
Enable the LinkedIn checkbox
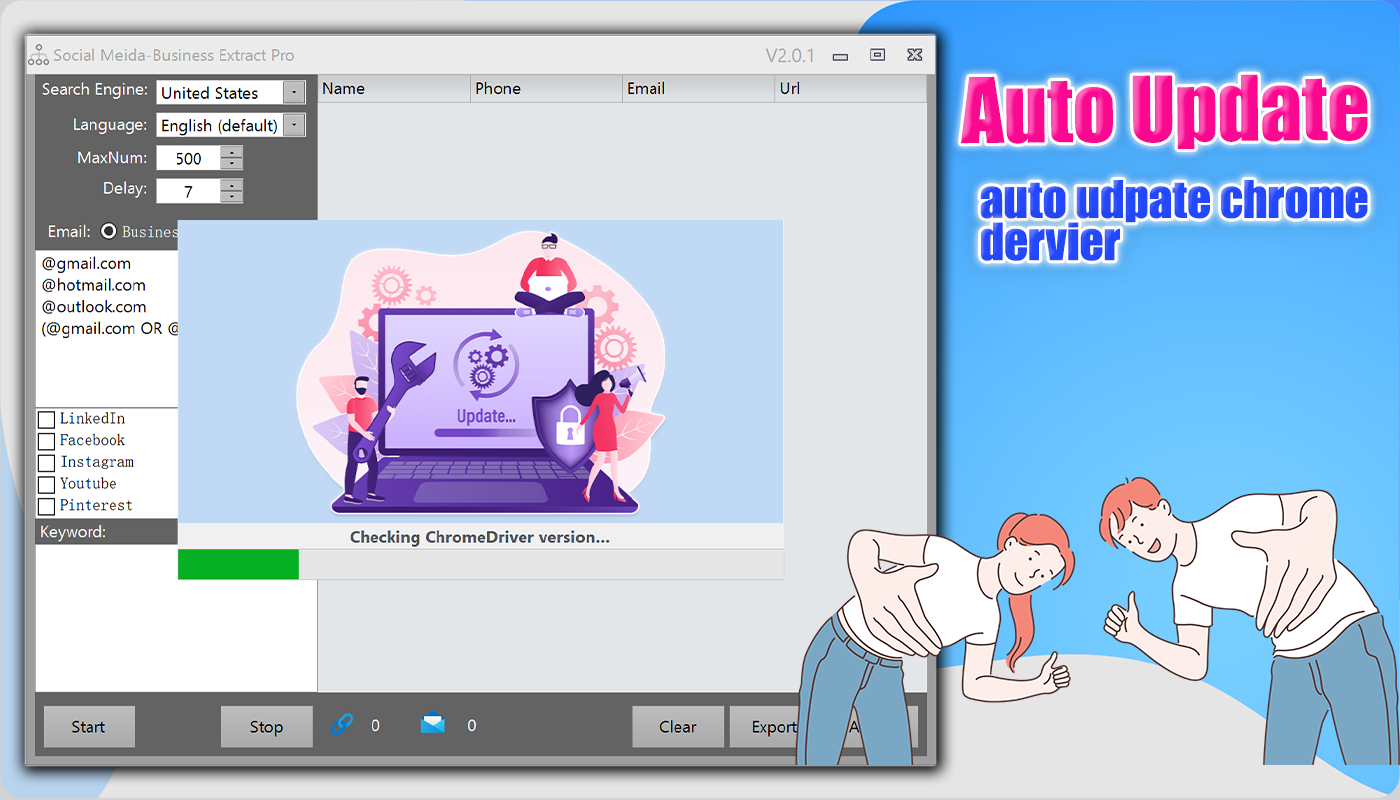[46, 419]
